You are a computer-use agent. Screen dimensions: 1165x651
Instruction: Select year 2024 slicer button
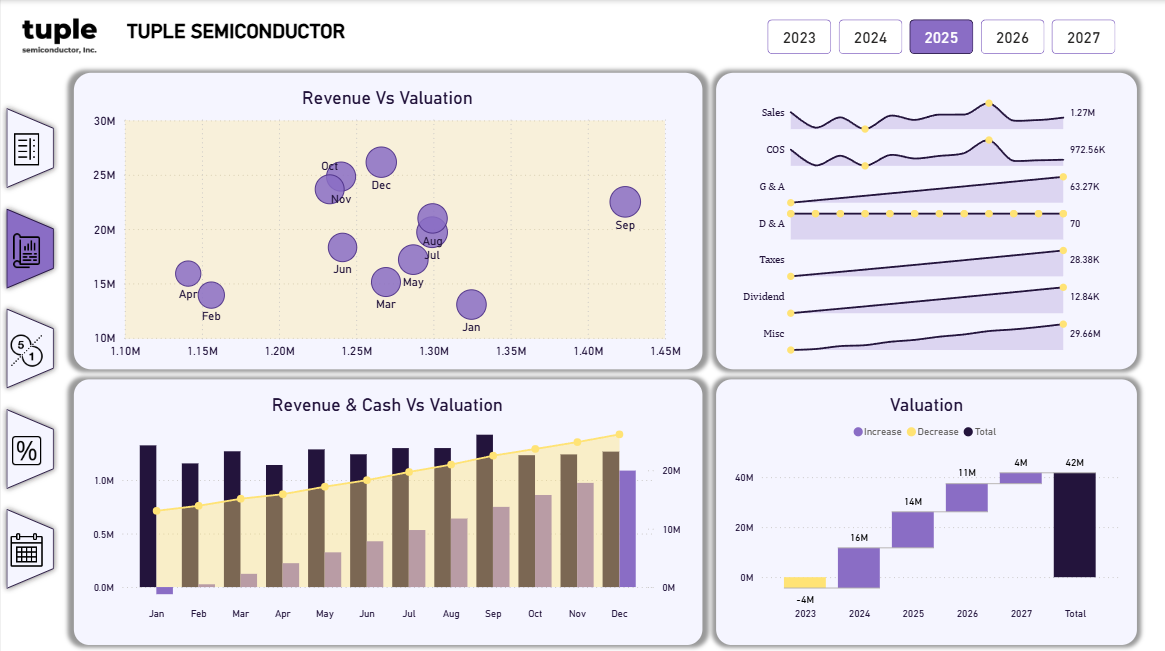(870, 37)
